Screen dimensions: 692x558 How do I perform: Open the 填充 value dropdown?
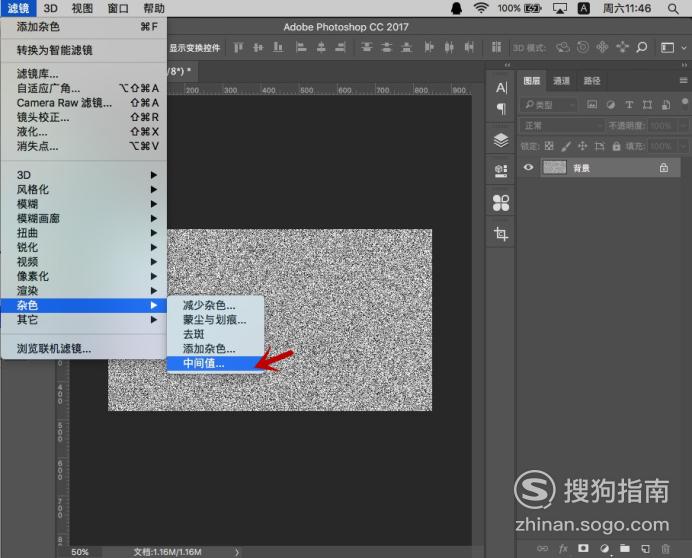coord(684,146)
